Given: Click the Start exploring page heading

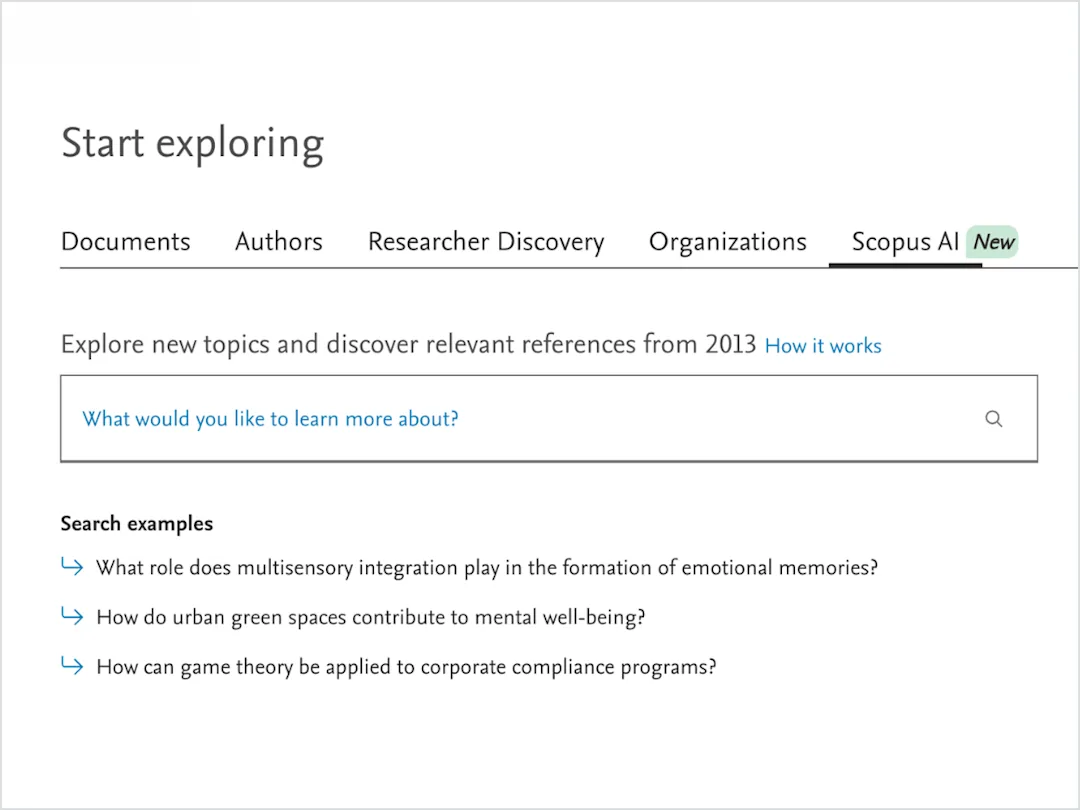Looking at the screenshot, I should click(192, 143).
